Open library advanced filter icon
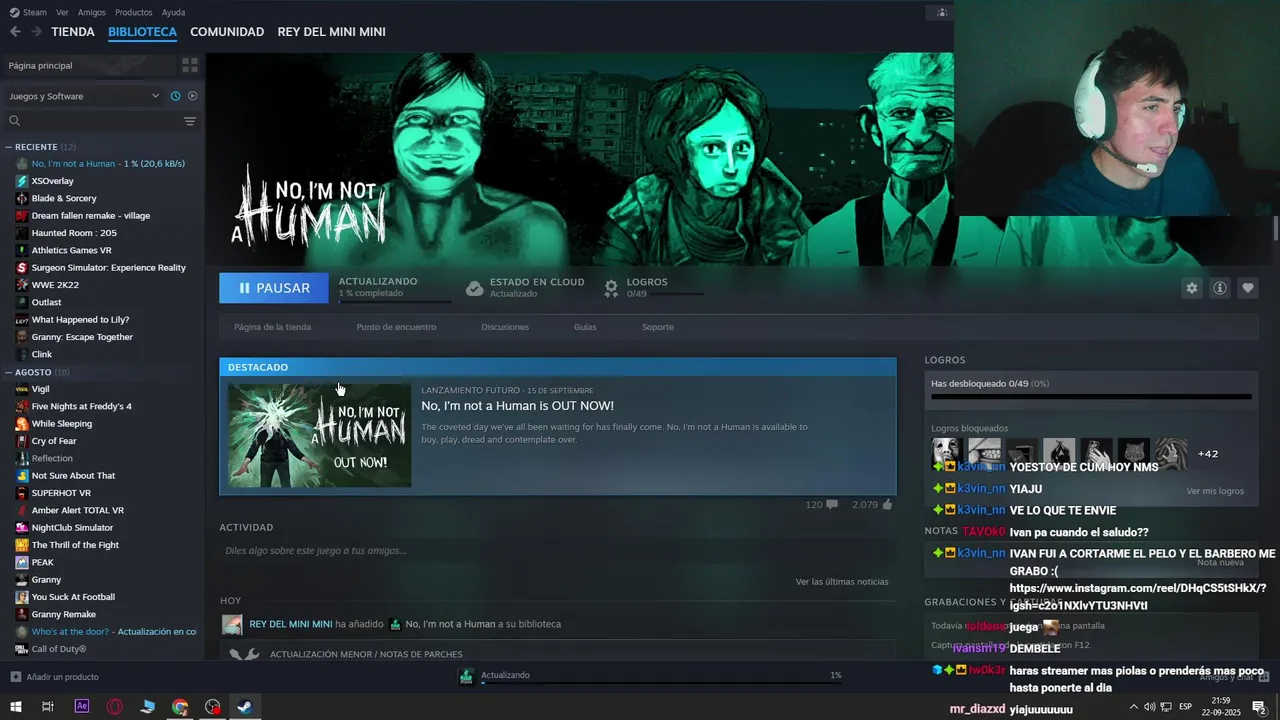This screenshot has width=1280, height=720. point(190,121)
